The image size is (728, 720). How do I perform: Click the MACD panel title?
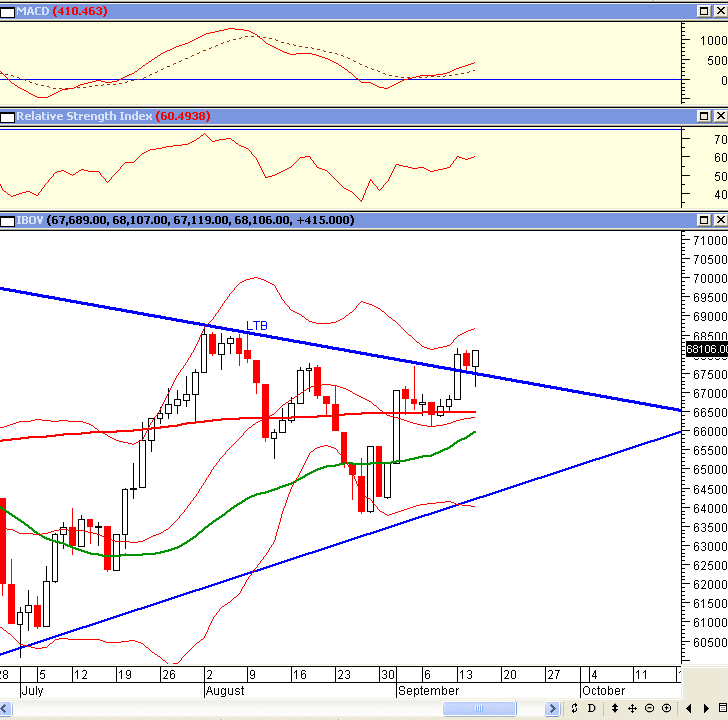pos(32,11)
